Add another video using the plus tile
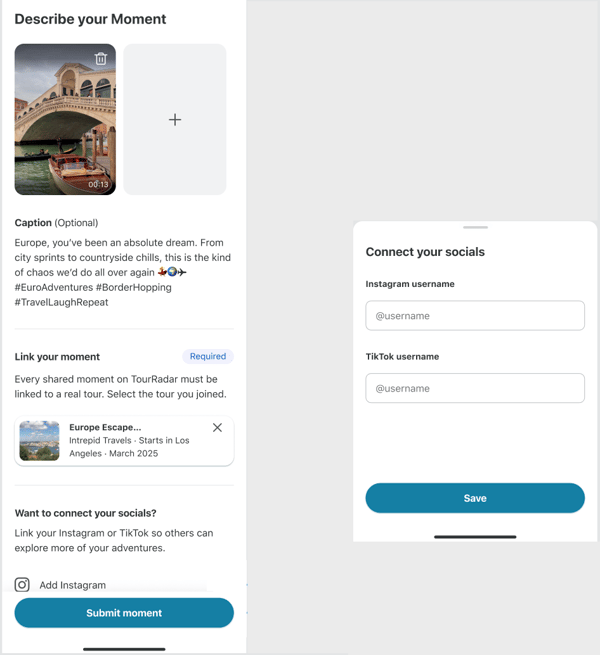This screenshot has width=600, height=655. 175,119
